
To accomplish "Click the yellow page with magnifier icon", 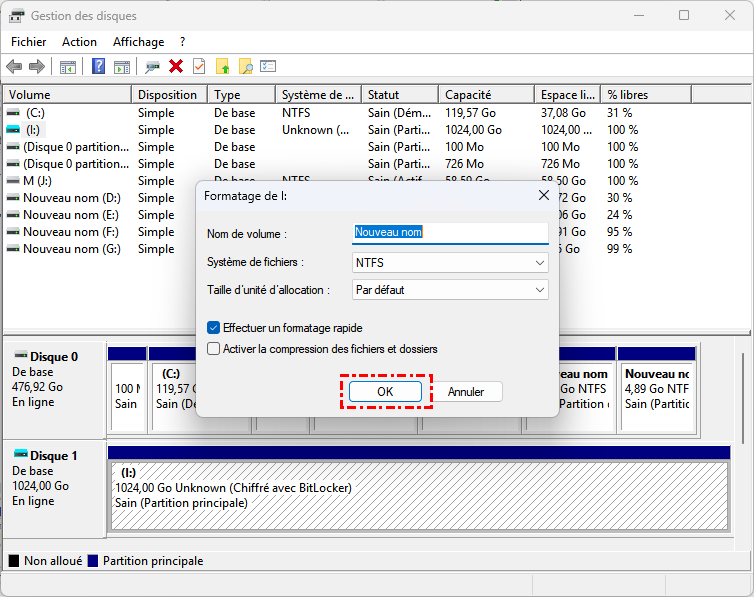I will click(x=245, y=67).
